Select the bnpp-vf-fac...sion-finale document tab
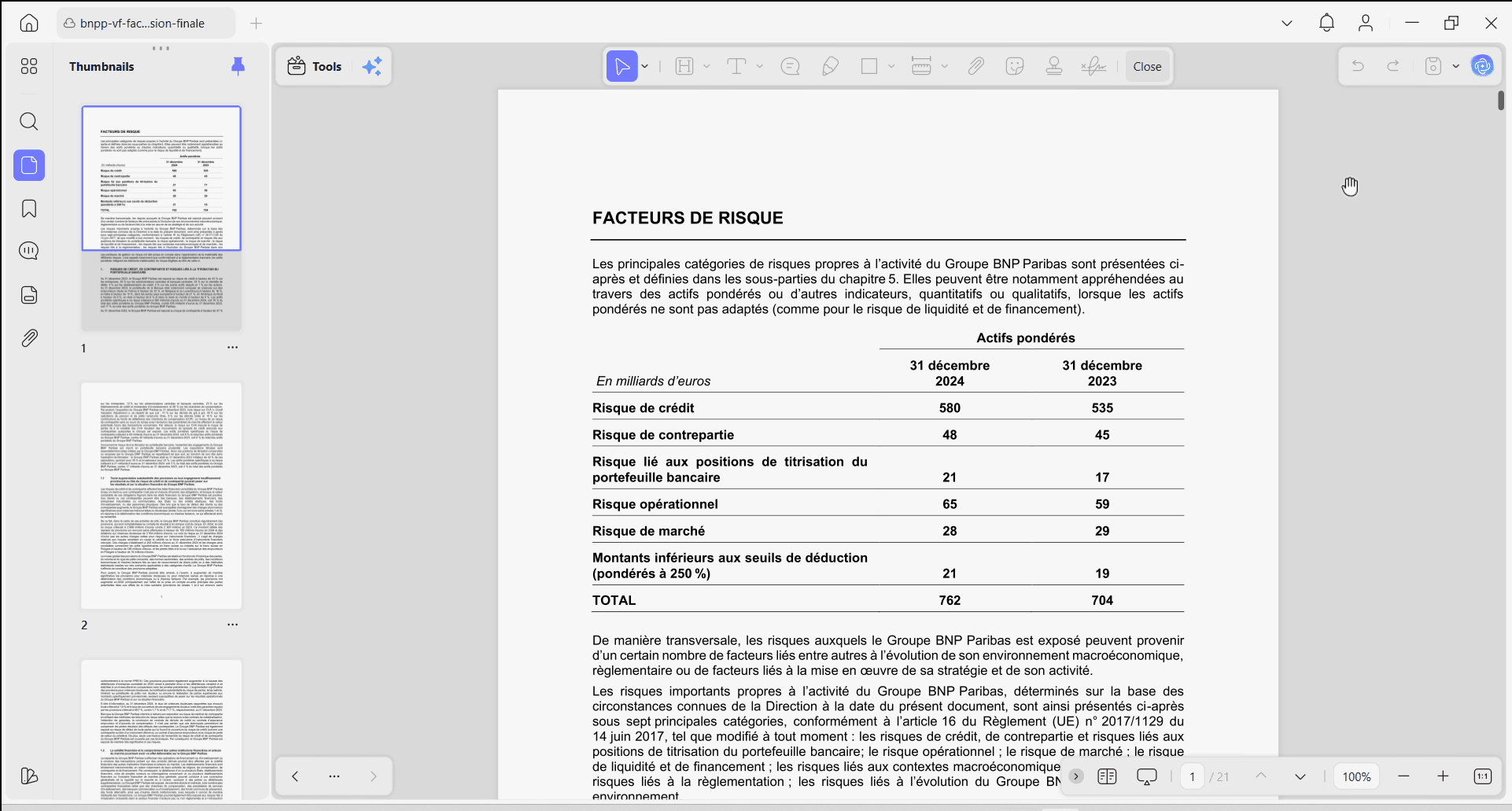 tap(146, 24)
